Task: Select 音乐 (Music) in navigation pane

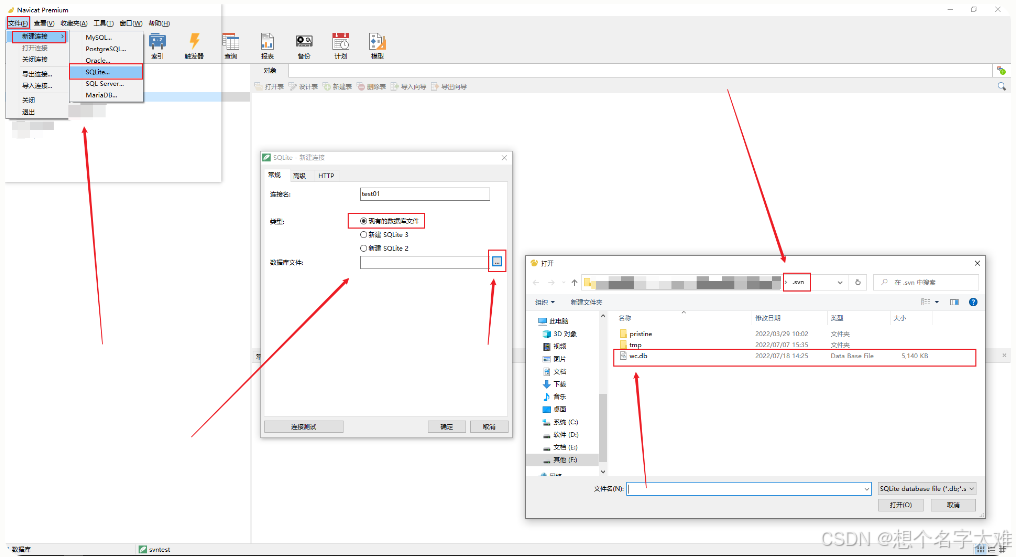Action: pos(555,396)
